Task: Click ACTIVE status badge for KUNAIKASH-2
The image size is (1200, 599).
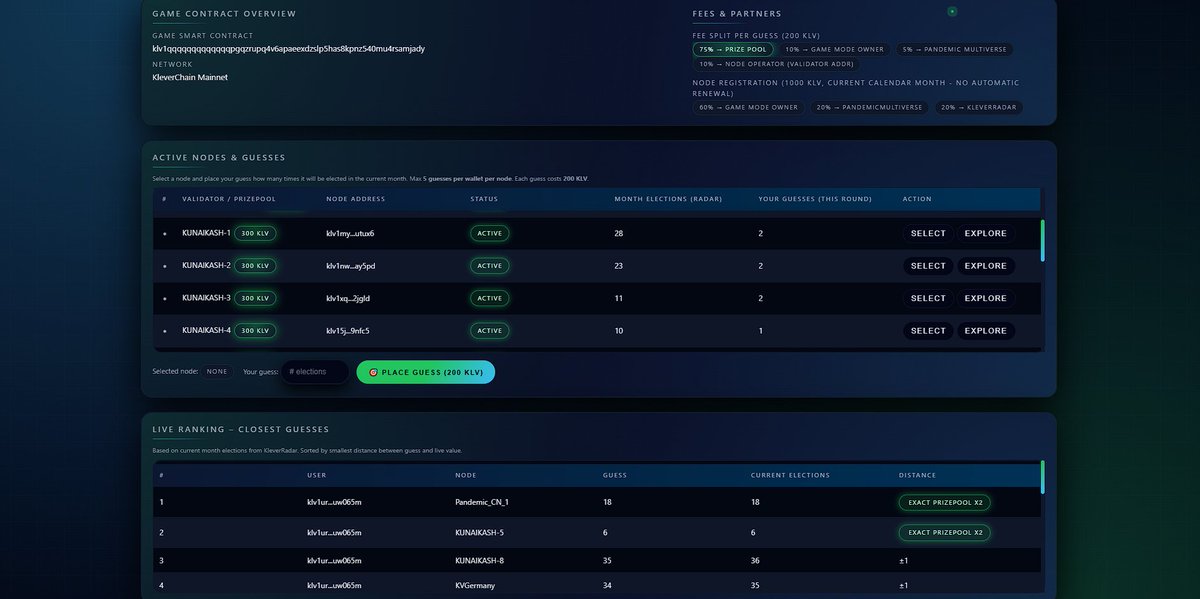Action: 490,266
